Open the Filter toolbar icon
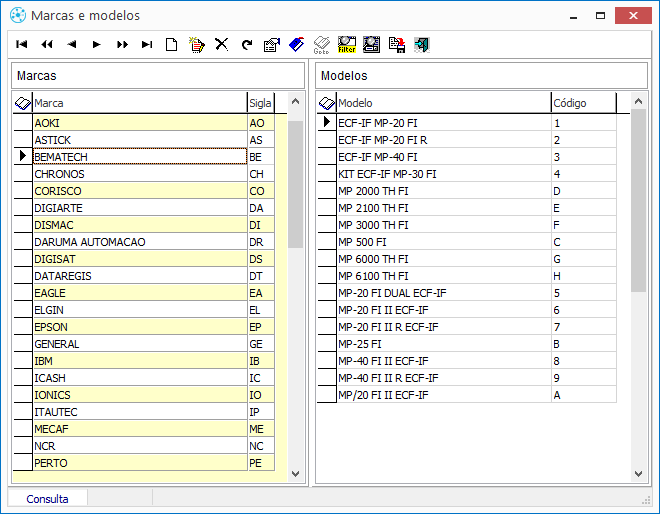Screen dimensions: 660x514 pos(347,44)
